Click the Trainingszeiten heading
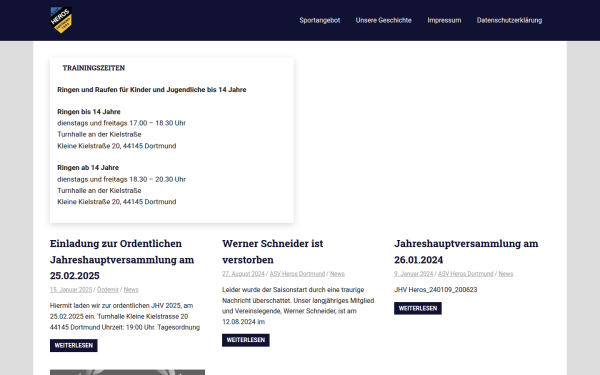This screenshot has width=600, height=375. click(94, 68)
